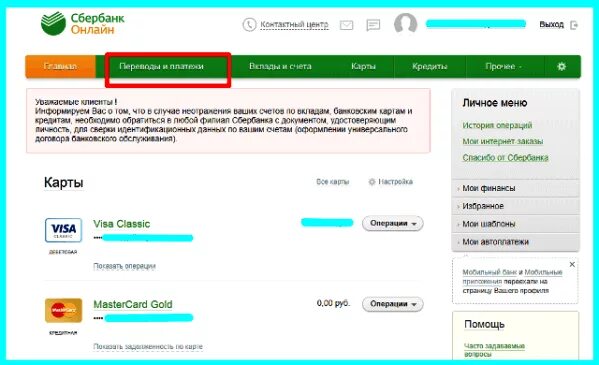Click the Карты section heading

pyautogui.click(x=63, y=183)
